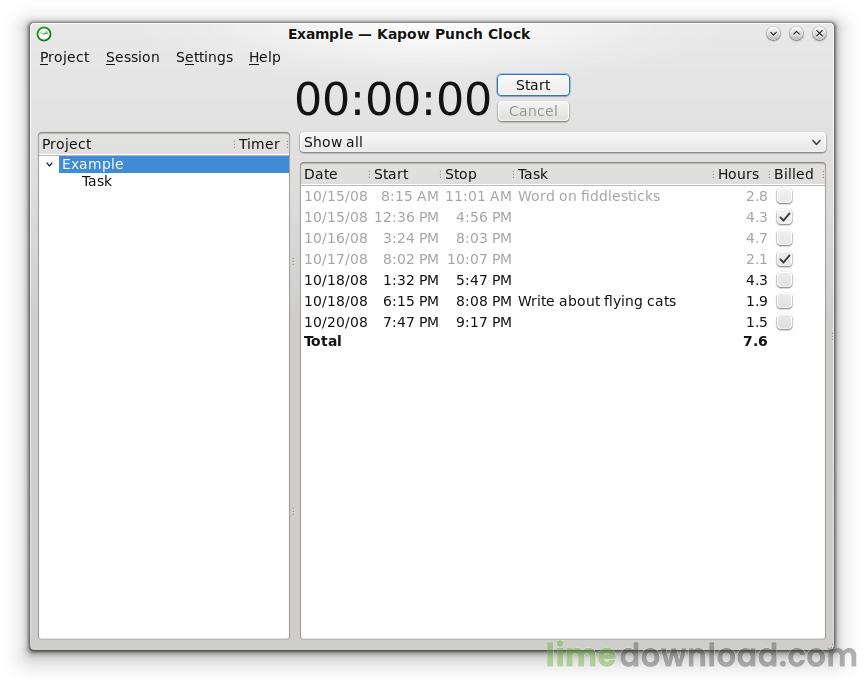
Task: Open the Settings menu
Action: (204, 57)
